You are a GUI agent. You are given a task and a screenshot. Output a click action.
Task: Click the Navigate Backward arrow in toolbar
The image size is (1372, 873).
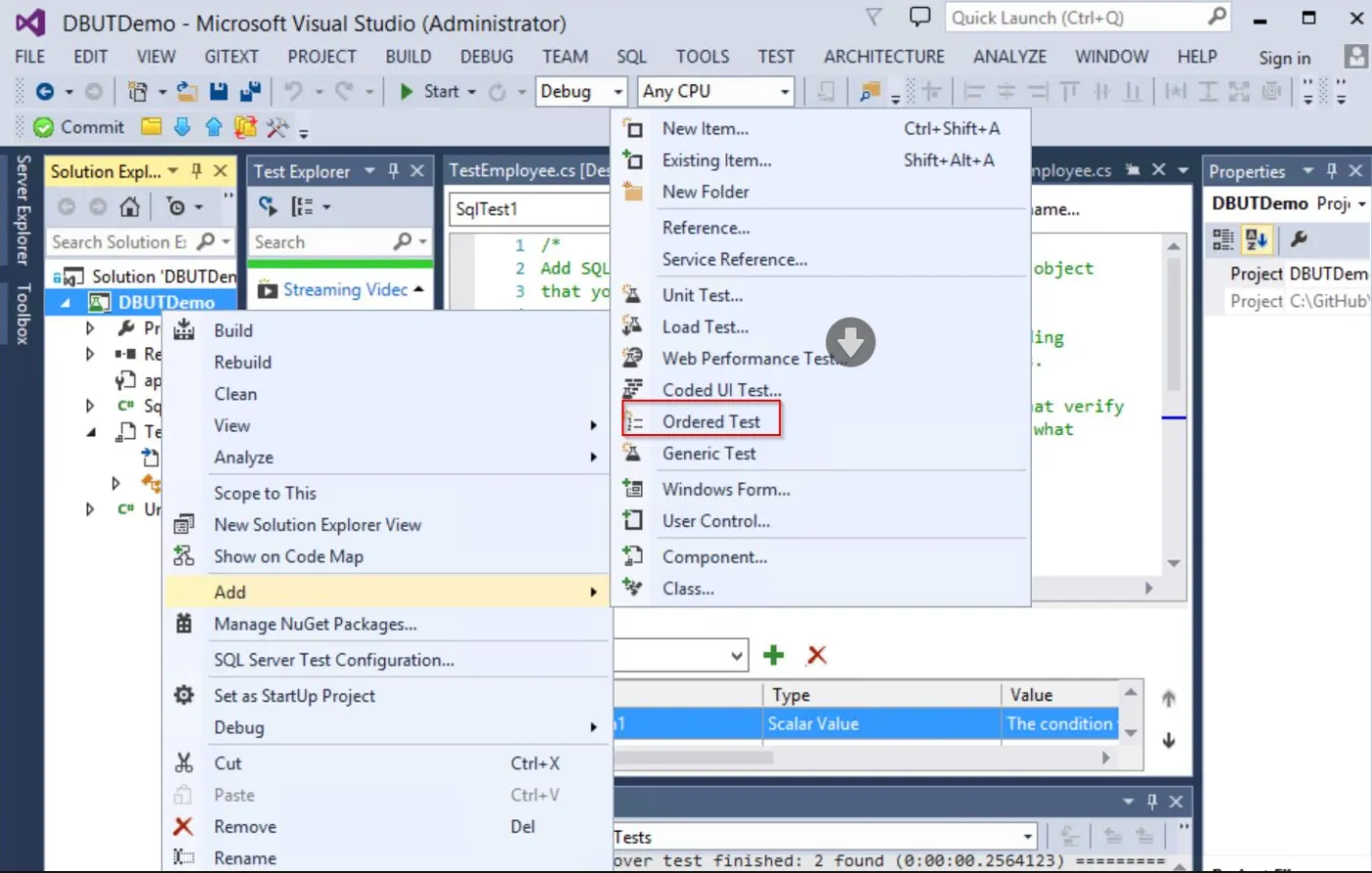coord(44,92)
